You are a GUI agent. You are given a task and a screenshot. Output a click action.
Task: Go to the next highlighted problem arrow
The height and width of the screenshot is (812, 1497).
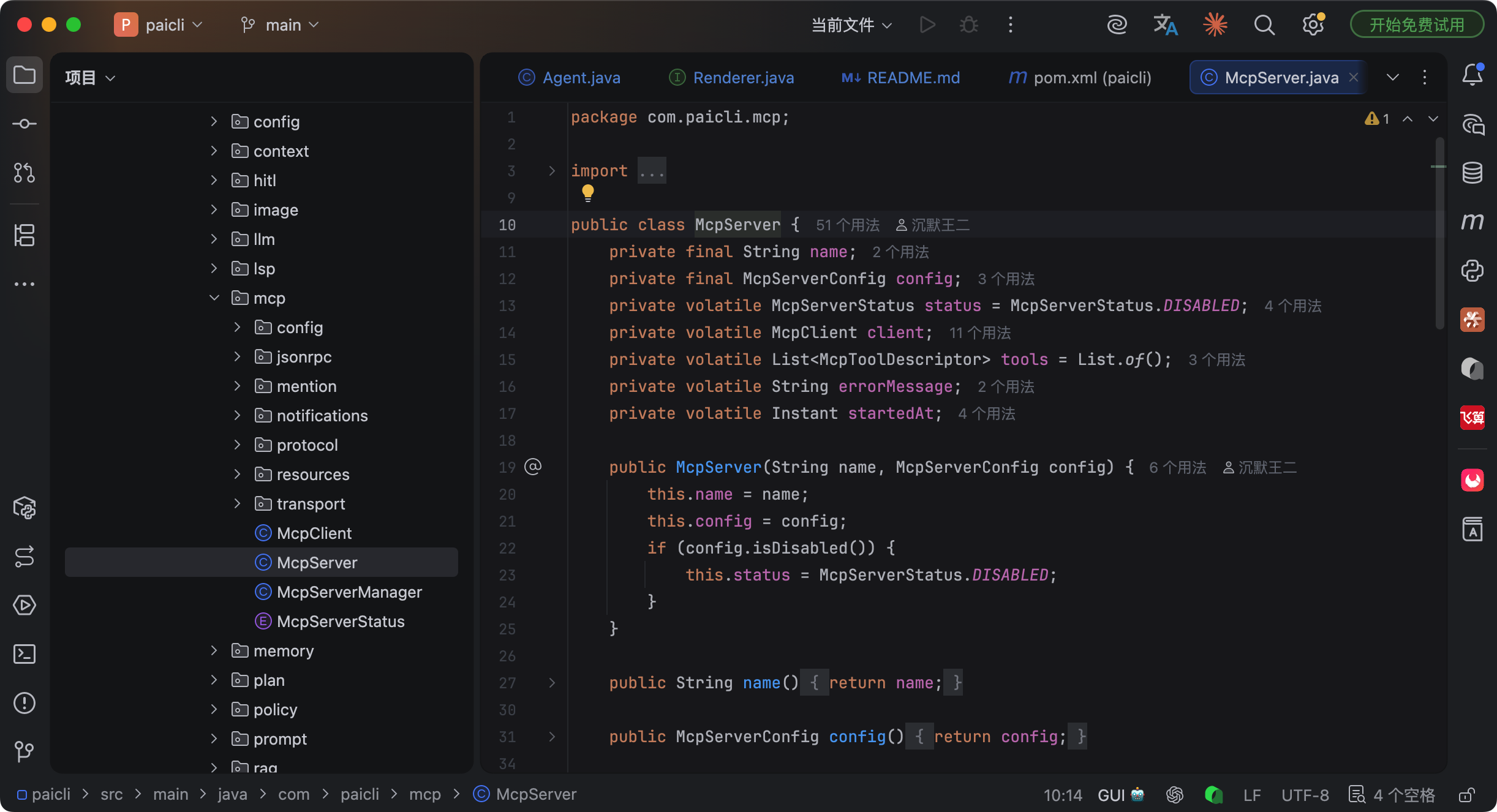click(x=1433, y=119)
